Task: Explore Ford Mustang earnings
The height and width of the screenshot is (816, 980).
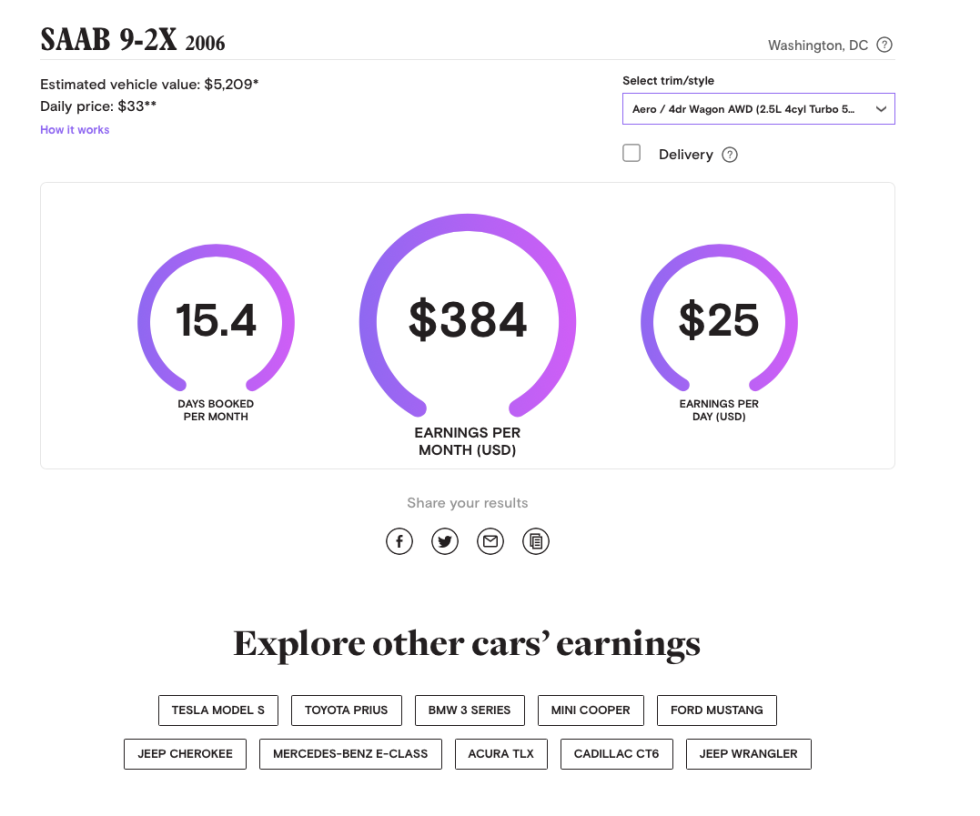Action: (x=717, y=710)
